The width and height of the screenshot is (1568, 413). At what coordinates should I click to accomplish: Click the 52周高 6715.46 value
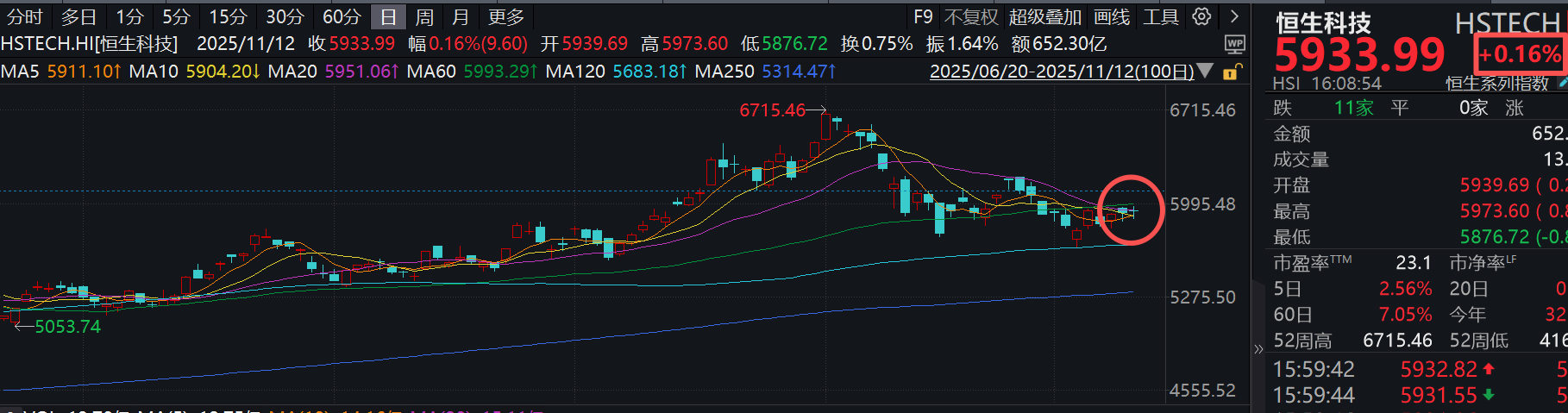(x=1397, y=341)
